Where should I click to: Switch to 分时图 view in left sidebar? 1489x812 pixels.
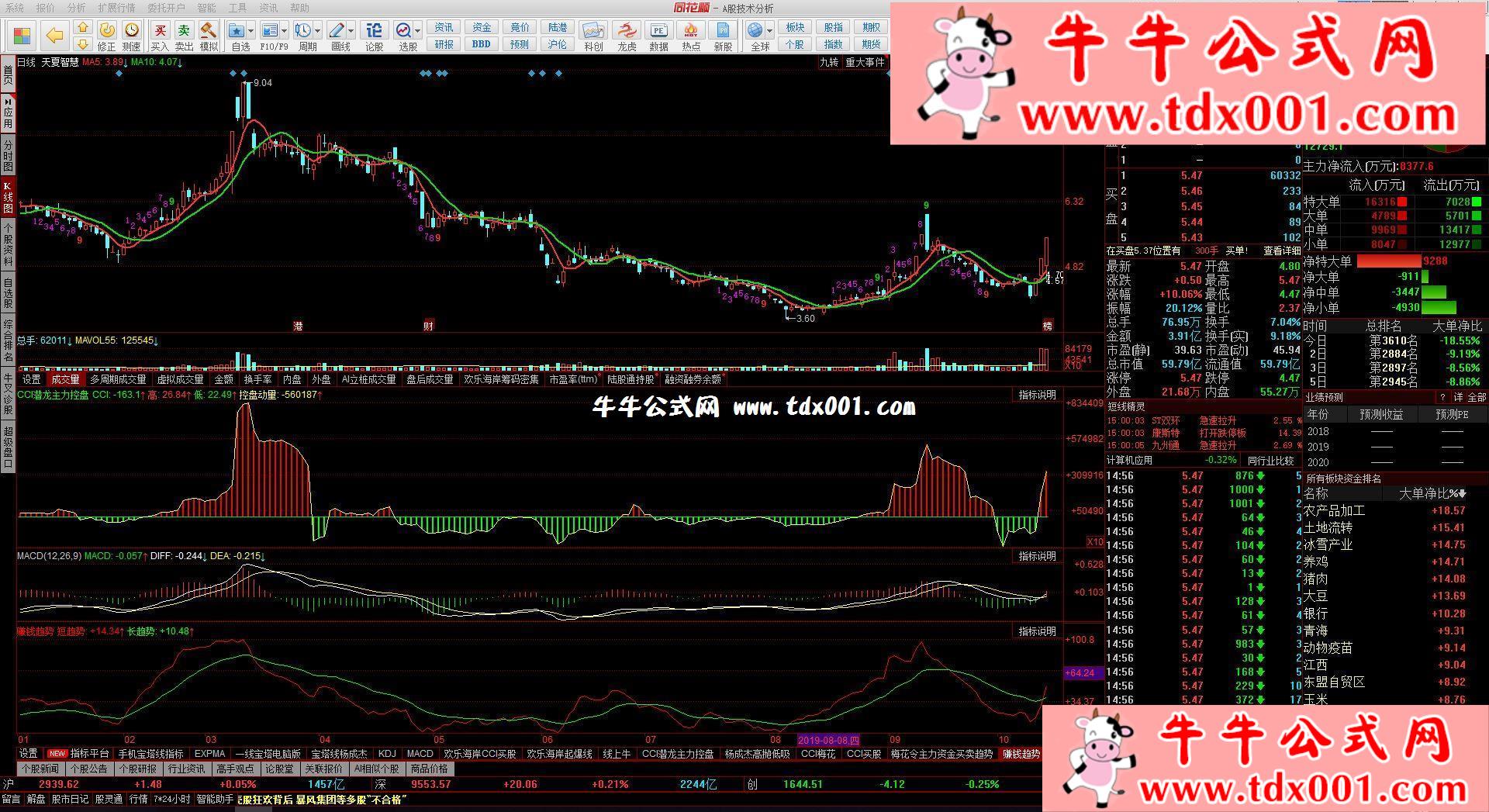(8, 156)
